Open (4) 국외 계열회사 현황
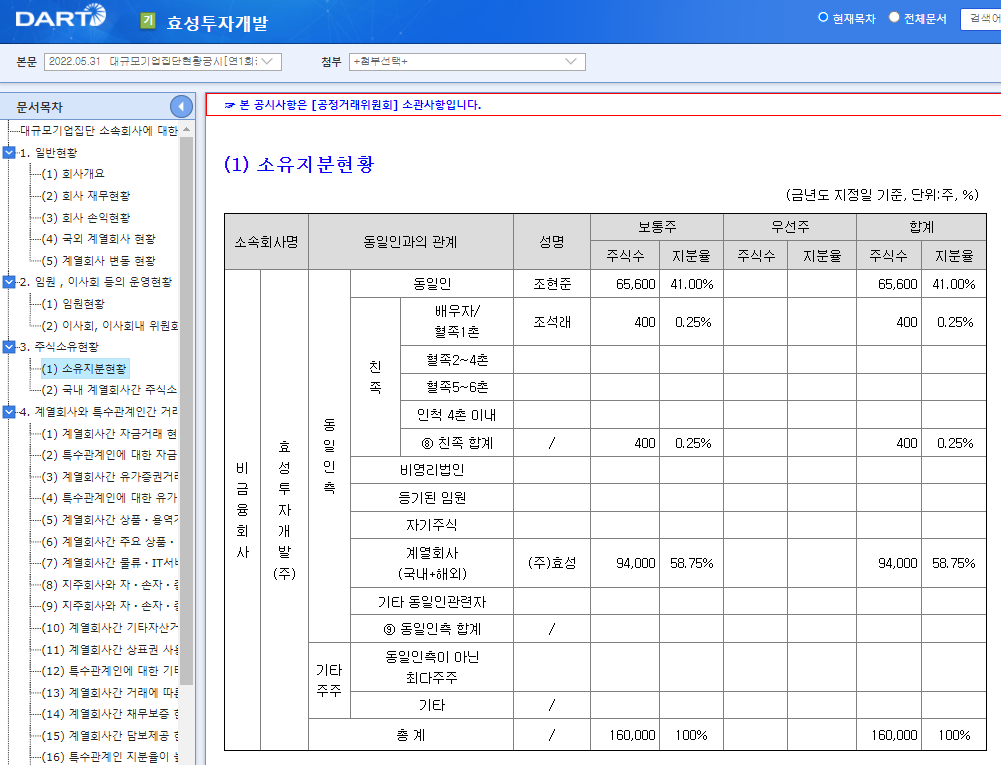The image size is (1001, 765). (x=98, y=239)
